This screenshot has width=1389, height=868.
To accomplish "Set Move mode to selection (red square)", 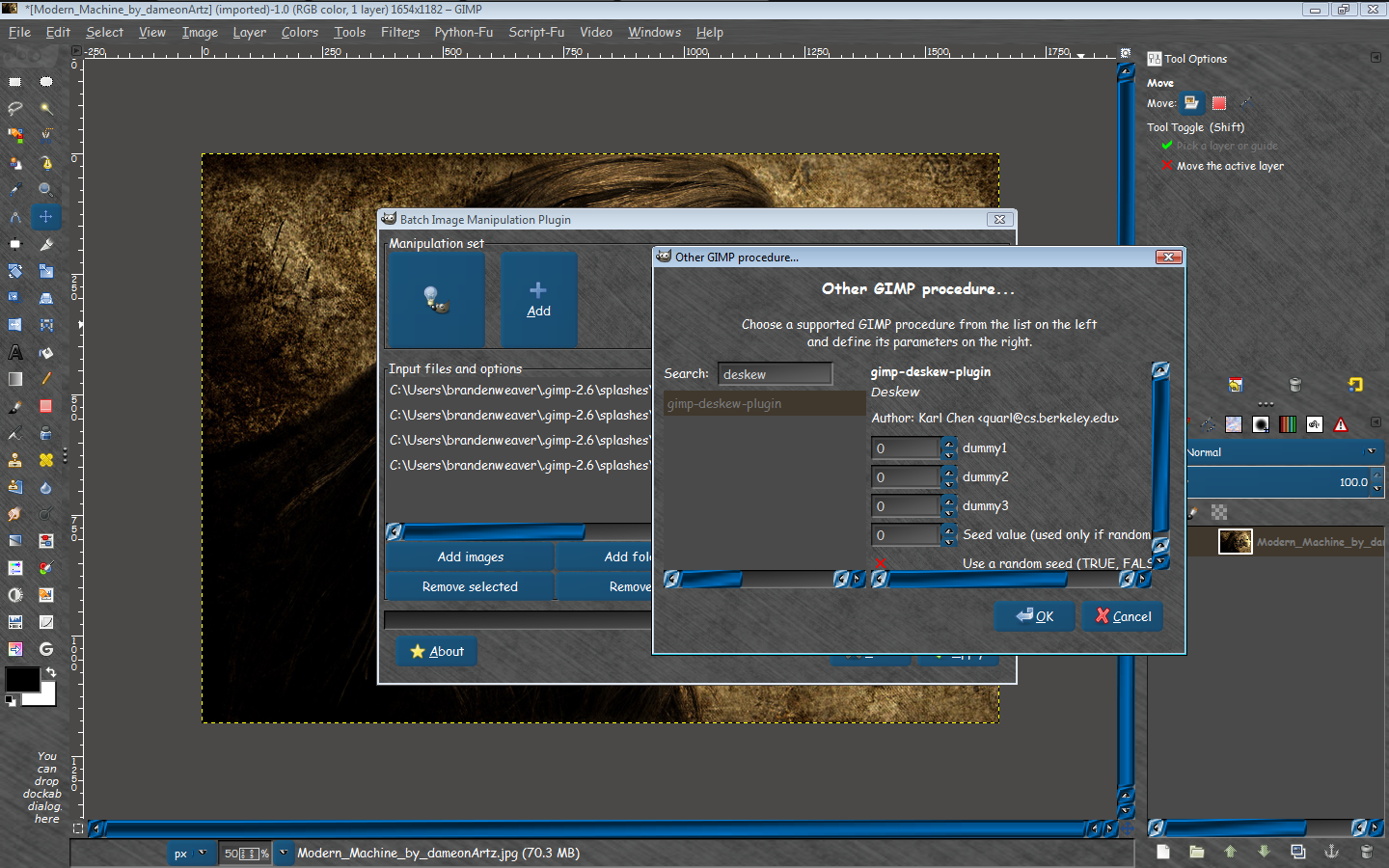I will click(1219, 103).
